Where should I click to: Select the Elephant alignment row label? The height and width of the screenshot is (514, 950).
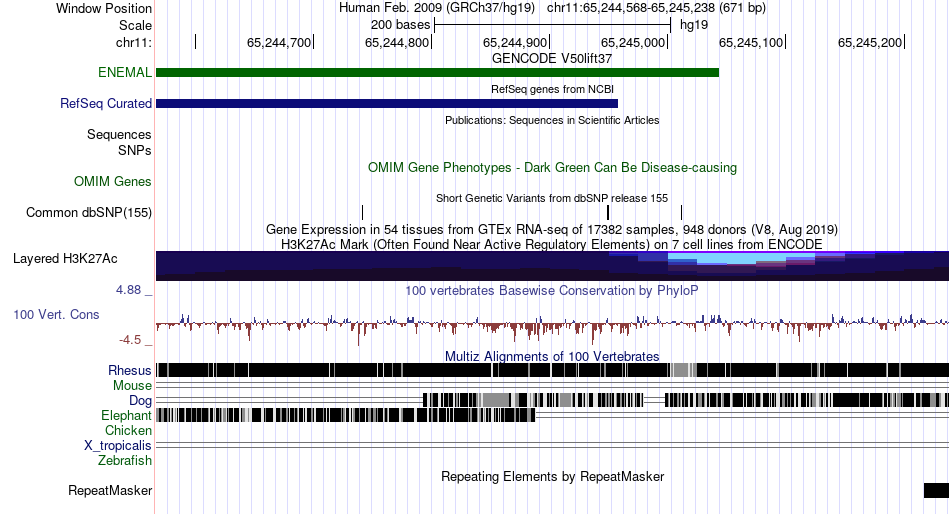point(127,416)
